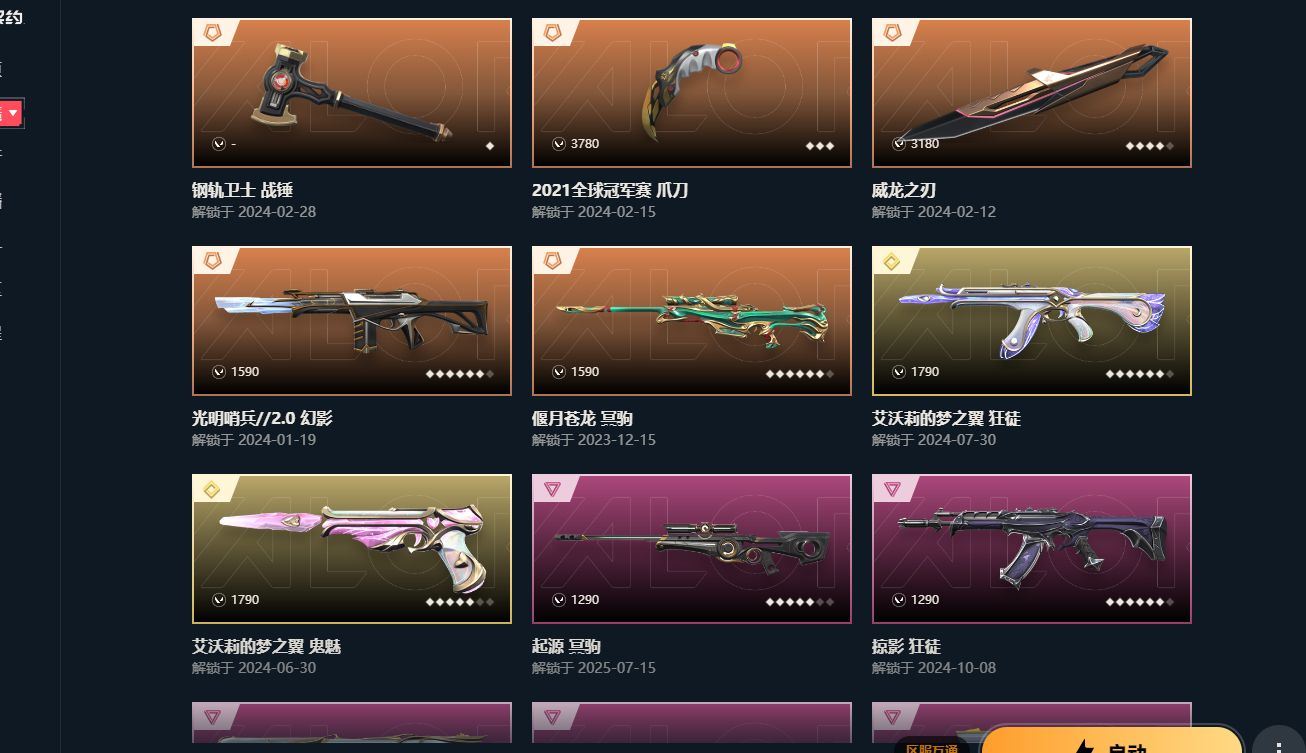The height and width of the screenshot is (753, 1306).
Task: Open the three-dot more options menu
Action: (1279, 742)
